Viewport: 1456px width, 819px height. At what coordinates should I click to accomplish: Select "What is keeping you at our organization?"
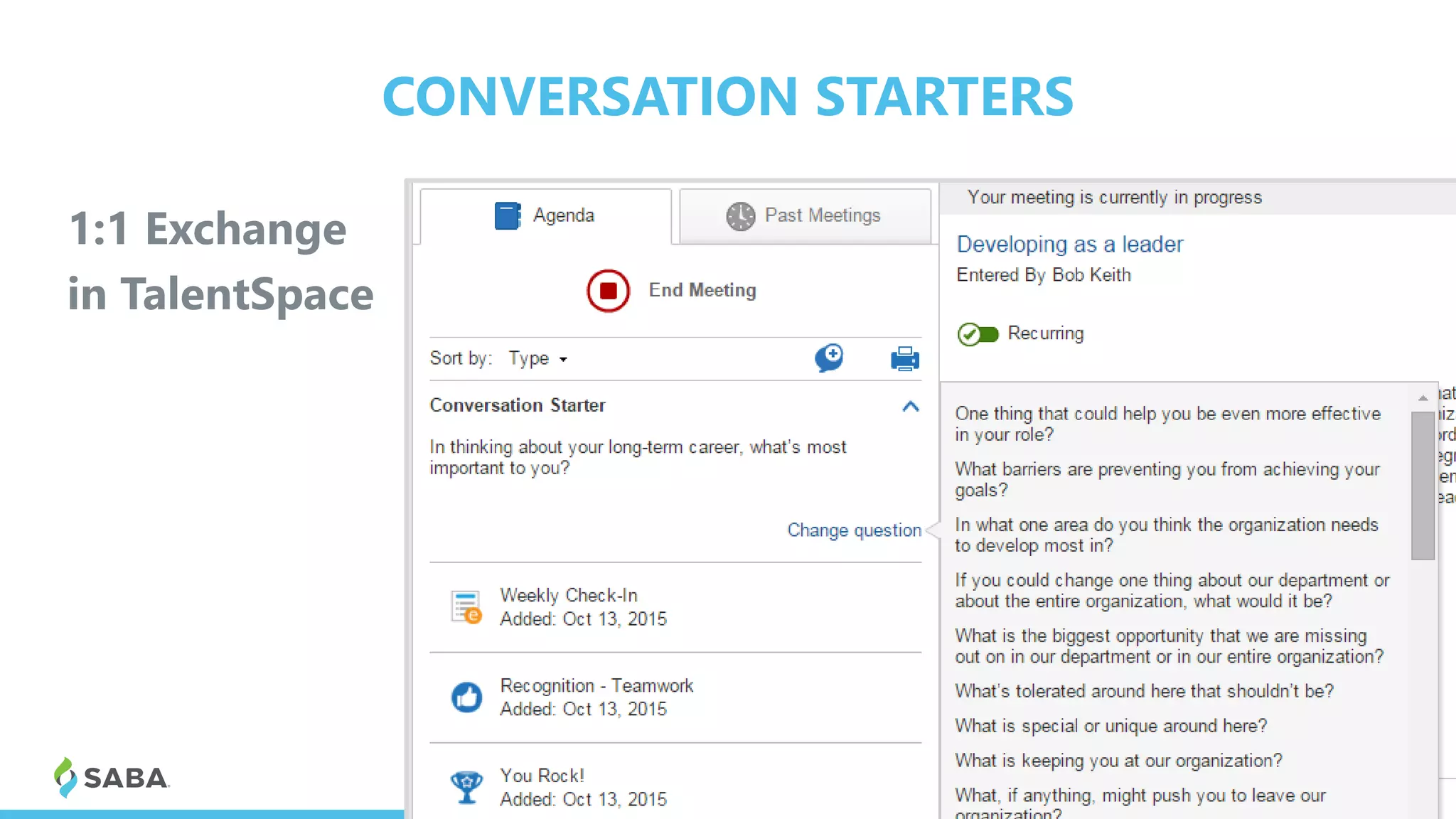coord(1118,761)
